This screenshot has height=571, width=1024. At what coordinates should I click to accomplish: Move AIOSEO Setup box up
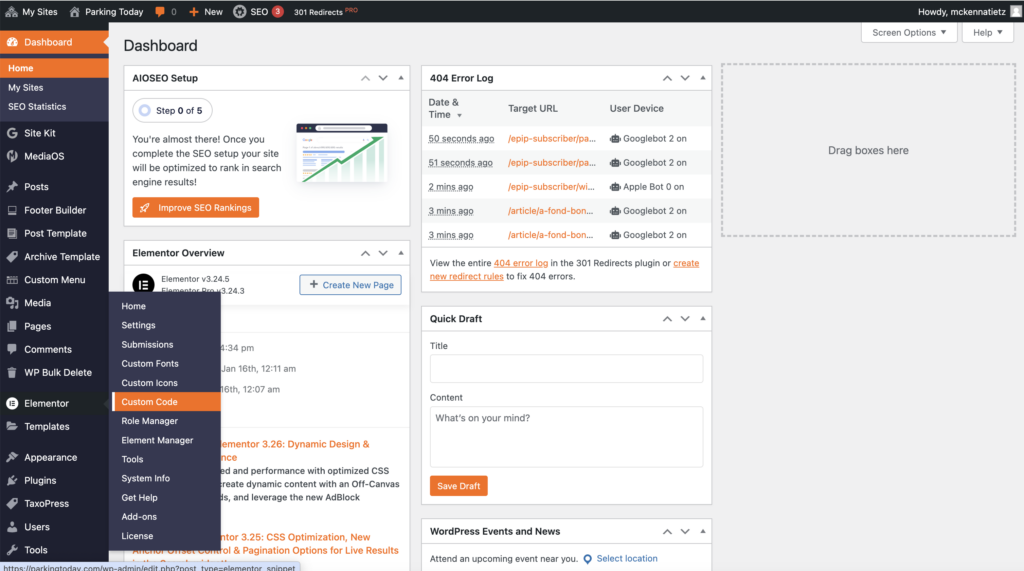(x=365, y=78)
